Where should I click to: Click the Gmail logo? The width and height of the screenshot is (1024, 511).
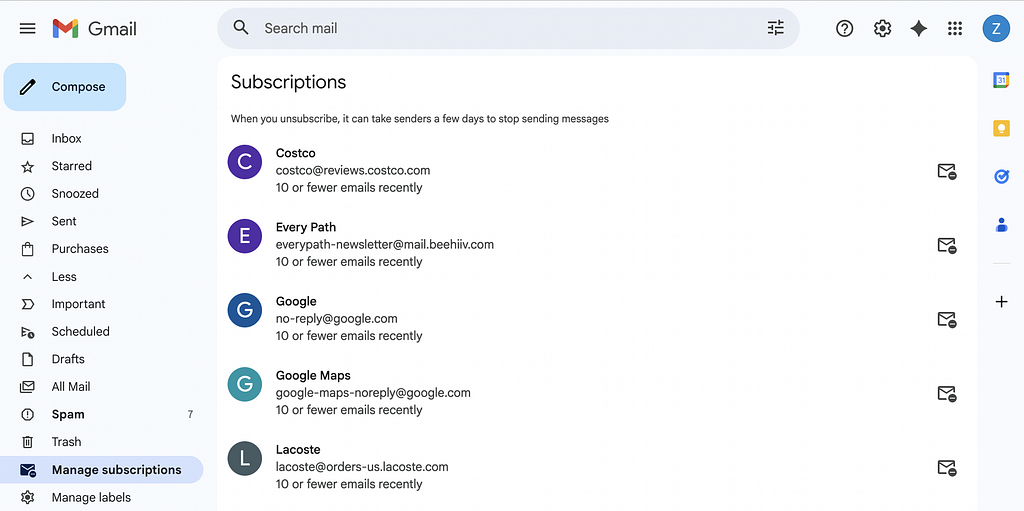95,29
